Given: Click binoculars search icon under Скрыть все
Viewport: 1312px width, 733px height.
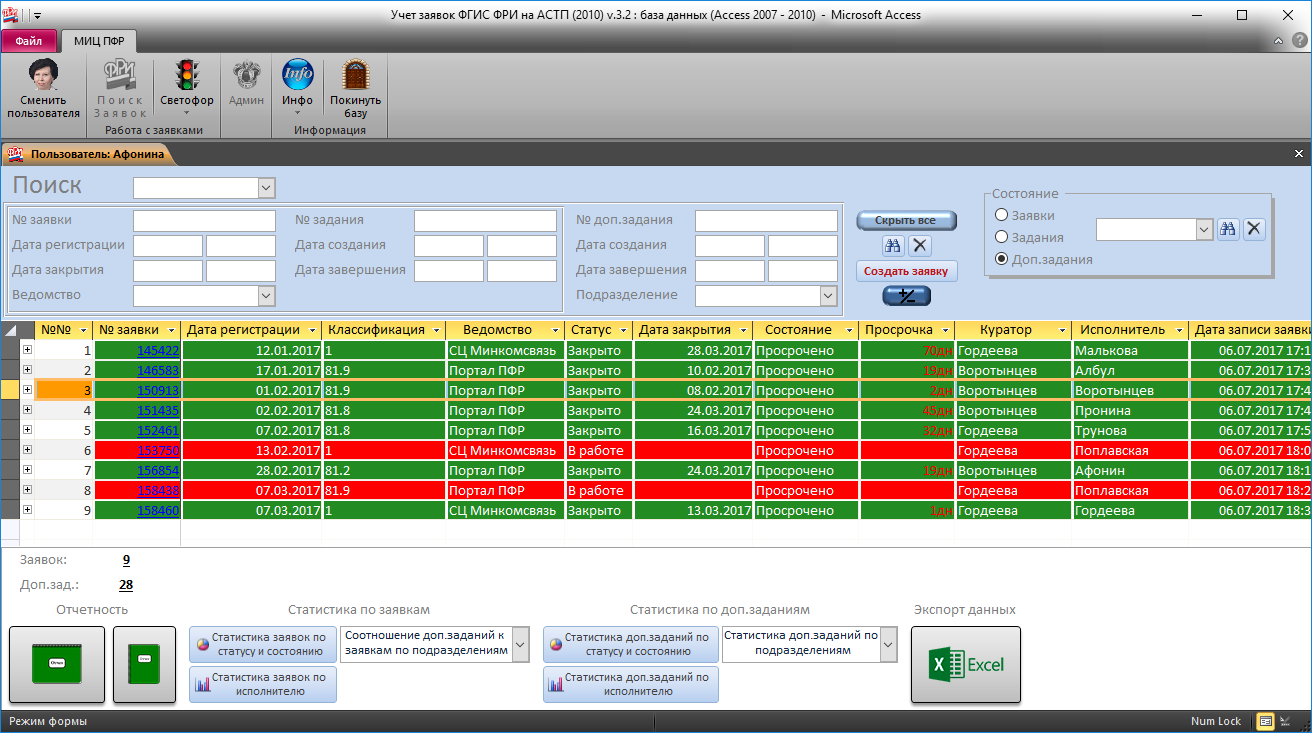Looking at the screenshot, I should click(x=893, y=246).
